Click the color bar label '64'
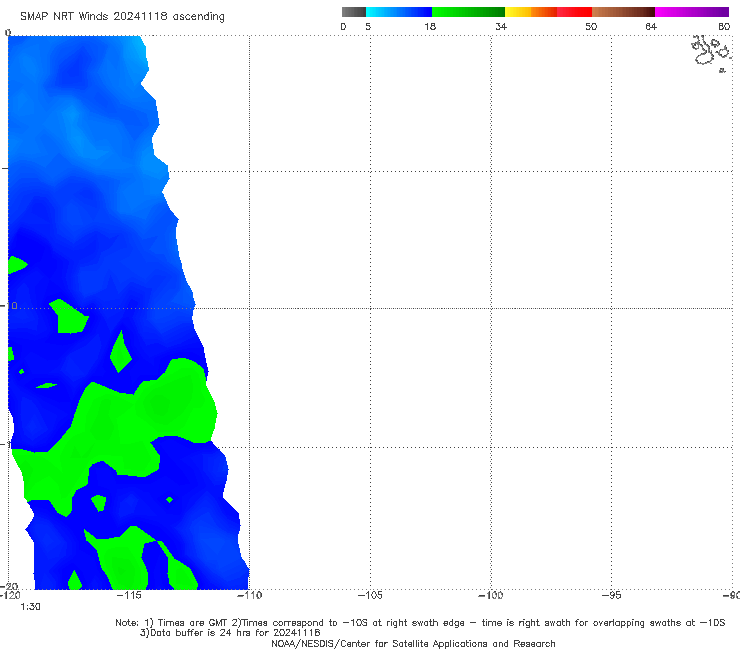The width and height of the screenshot is (740, 650). tap(651, 26)
